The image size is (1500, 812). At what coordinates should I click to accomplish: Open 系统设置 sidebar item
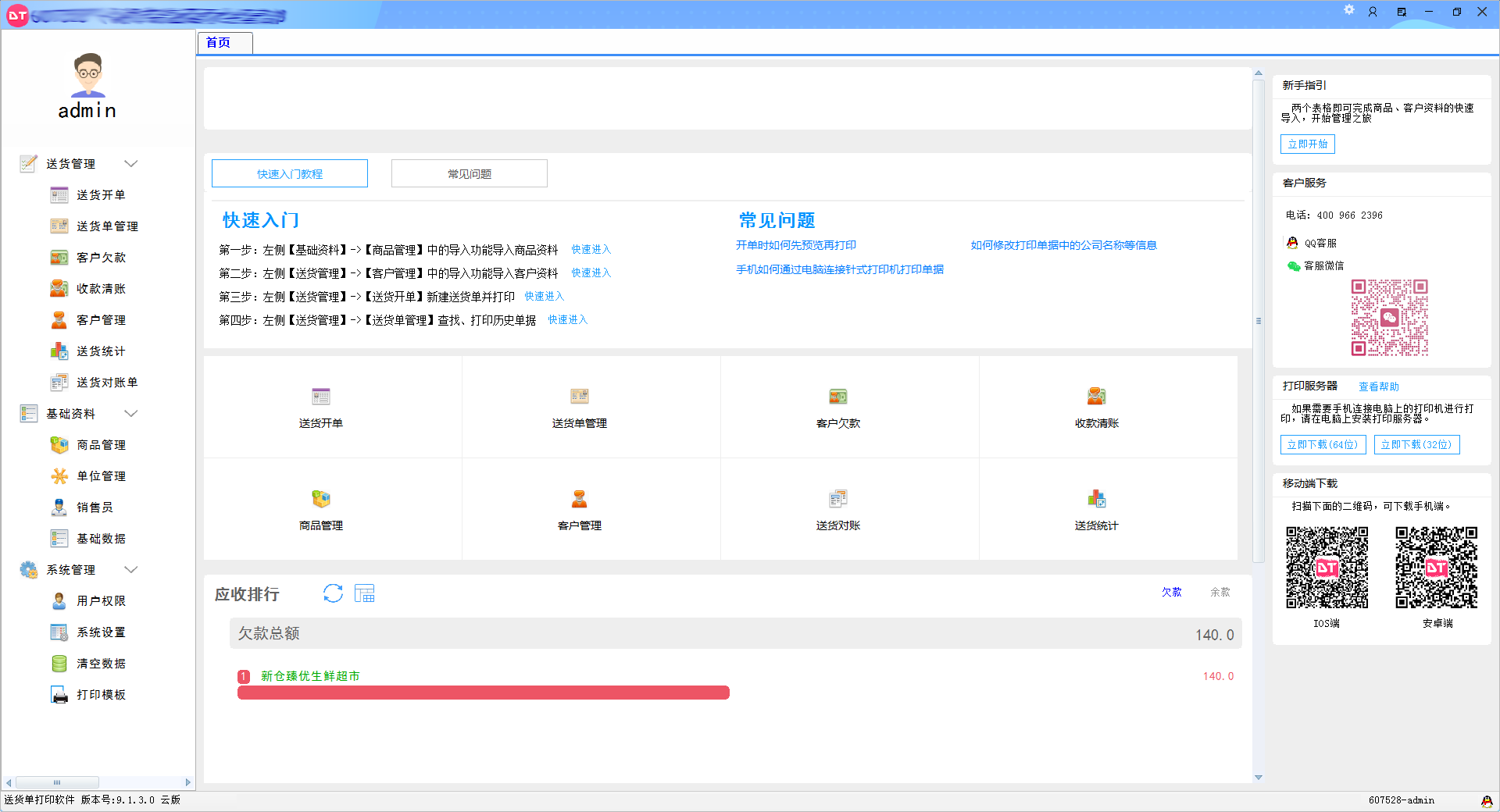(x=87, y=632)
